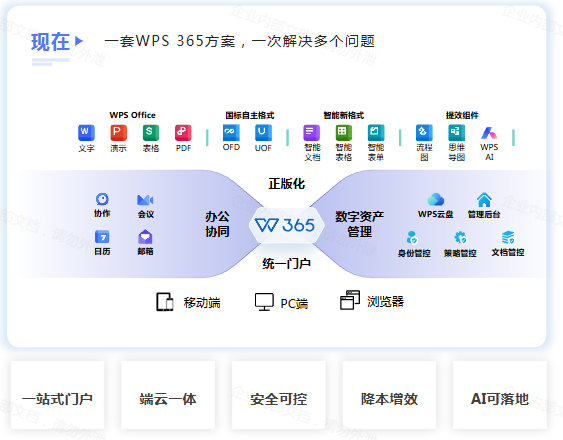Click the WPS 文字 Writer icon
The height and width of the screenshot is (440, 563).
point(87,133)
